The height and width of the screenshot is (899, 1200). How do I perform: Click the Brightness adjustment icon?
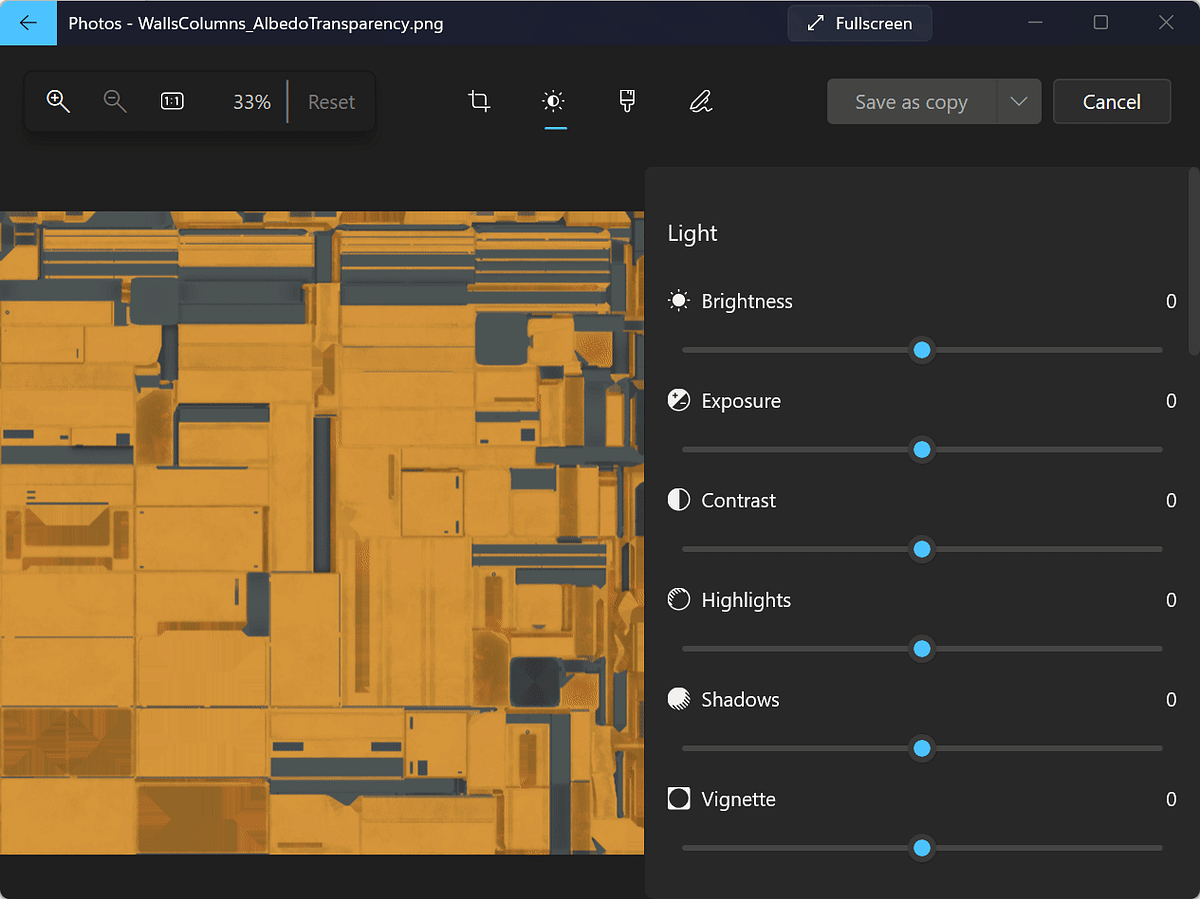point(678,300)
